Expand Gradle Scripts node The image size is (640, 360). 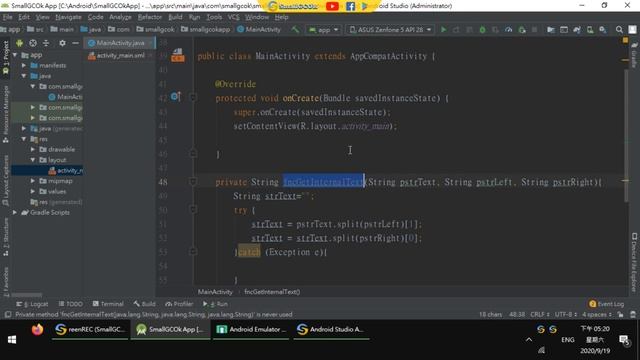pyautogui.click(x=15, y=212)
